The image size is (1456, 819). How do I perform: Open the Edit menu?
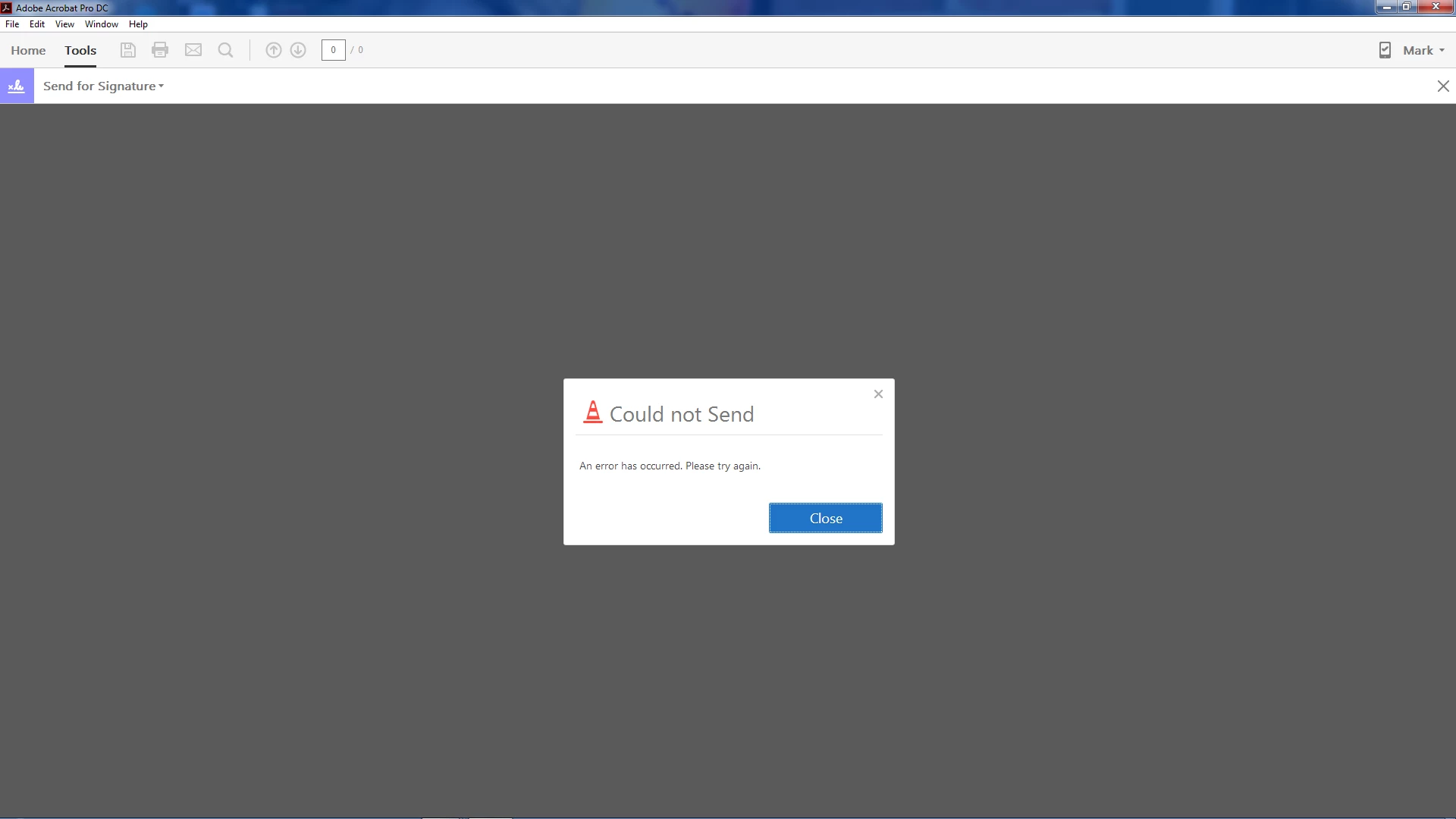[x=37, y=24]
